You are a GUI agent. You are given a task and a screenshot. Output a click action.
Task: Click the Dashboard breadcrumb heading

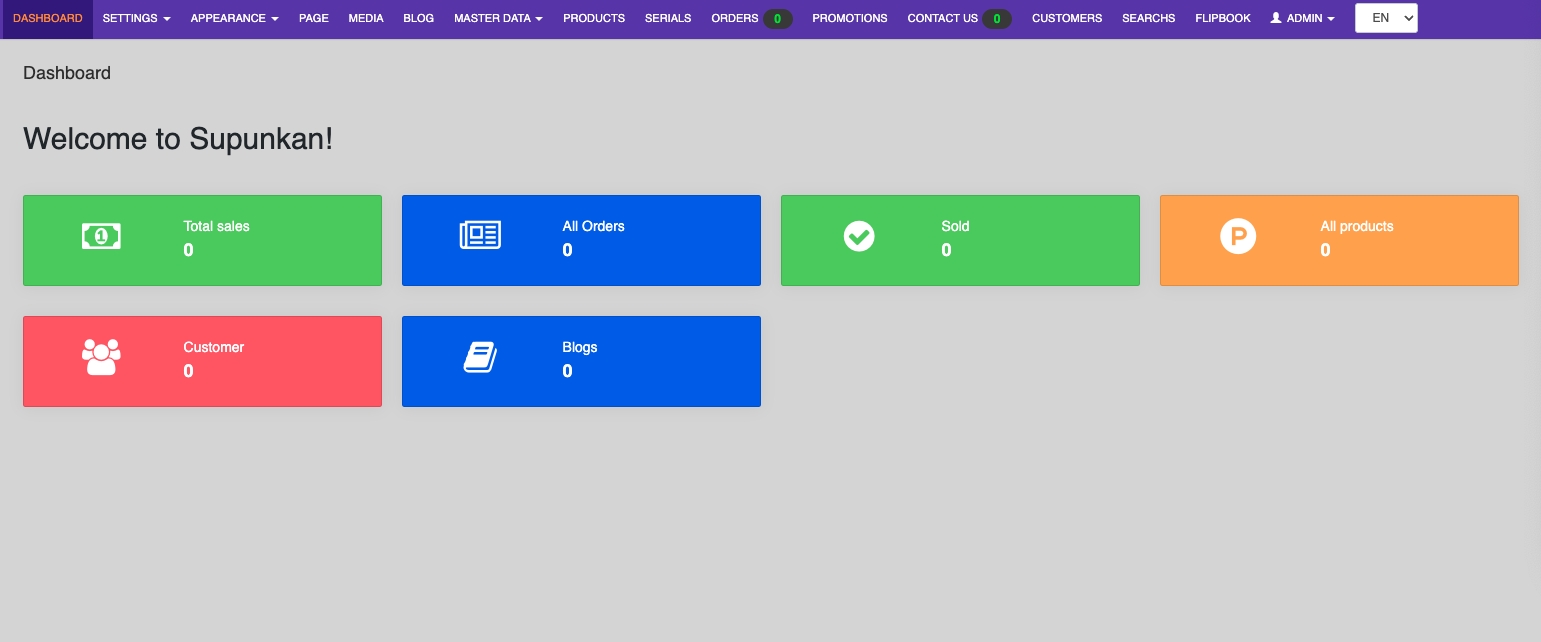67,73
